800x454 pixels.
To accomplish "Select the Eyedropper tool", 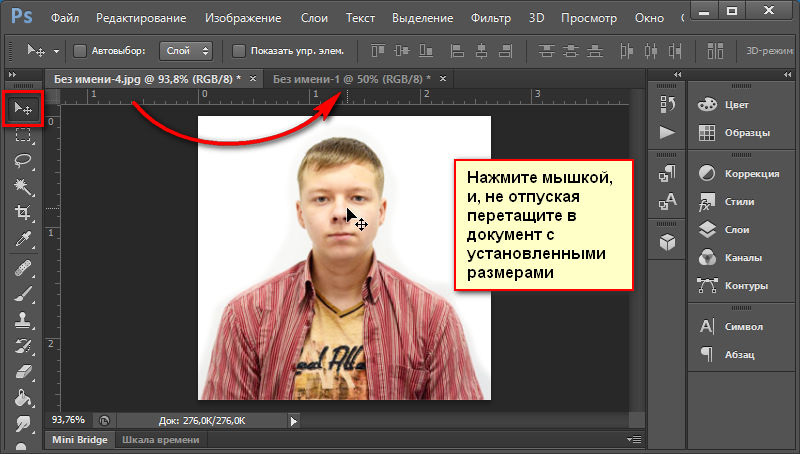I will 23,239.
